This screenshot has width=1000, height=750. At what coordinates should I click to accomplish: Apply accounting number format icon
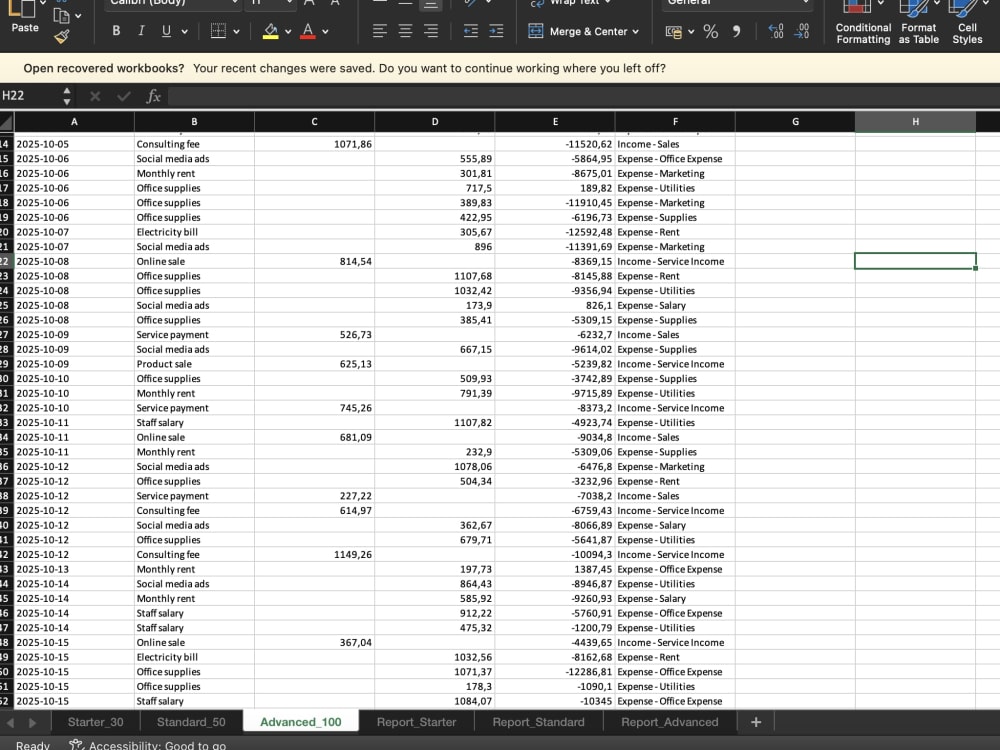(x=673, y=31)
